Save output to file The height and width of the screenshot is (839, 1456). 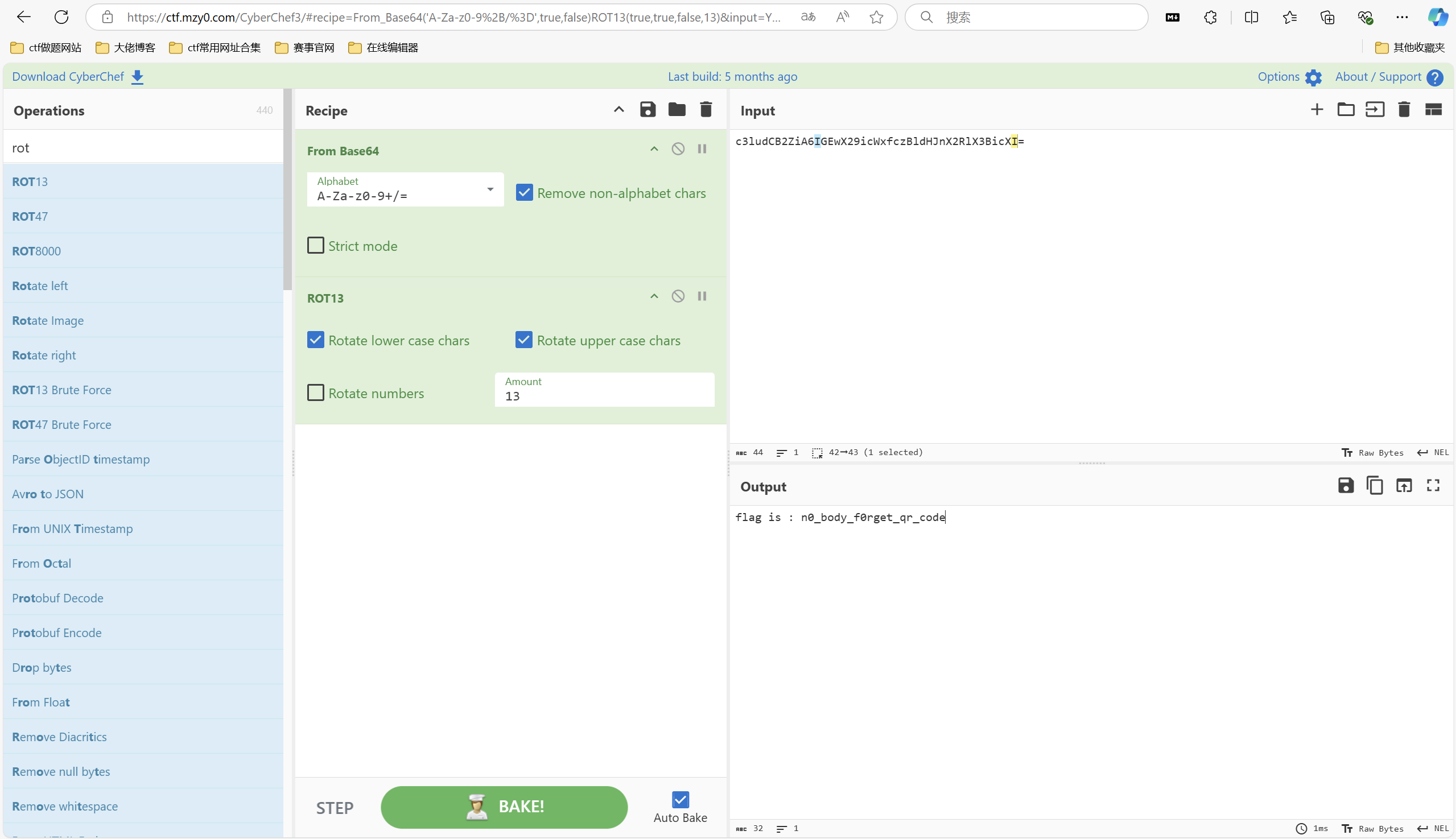[1346, 486]
